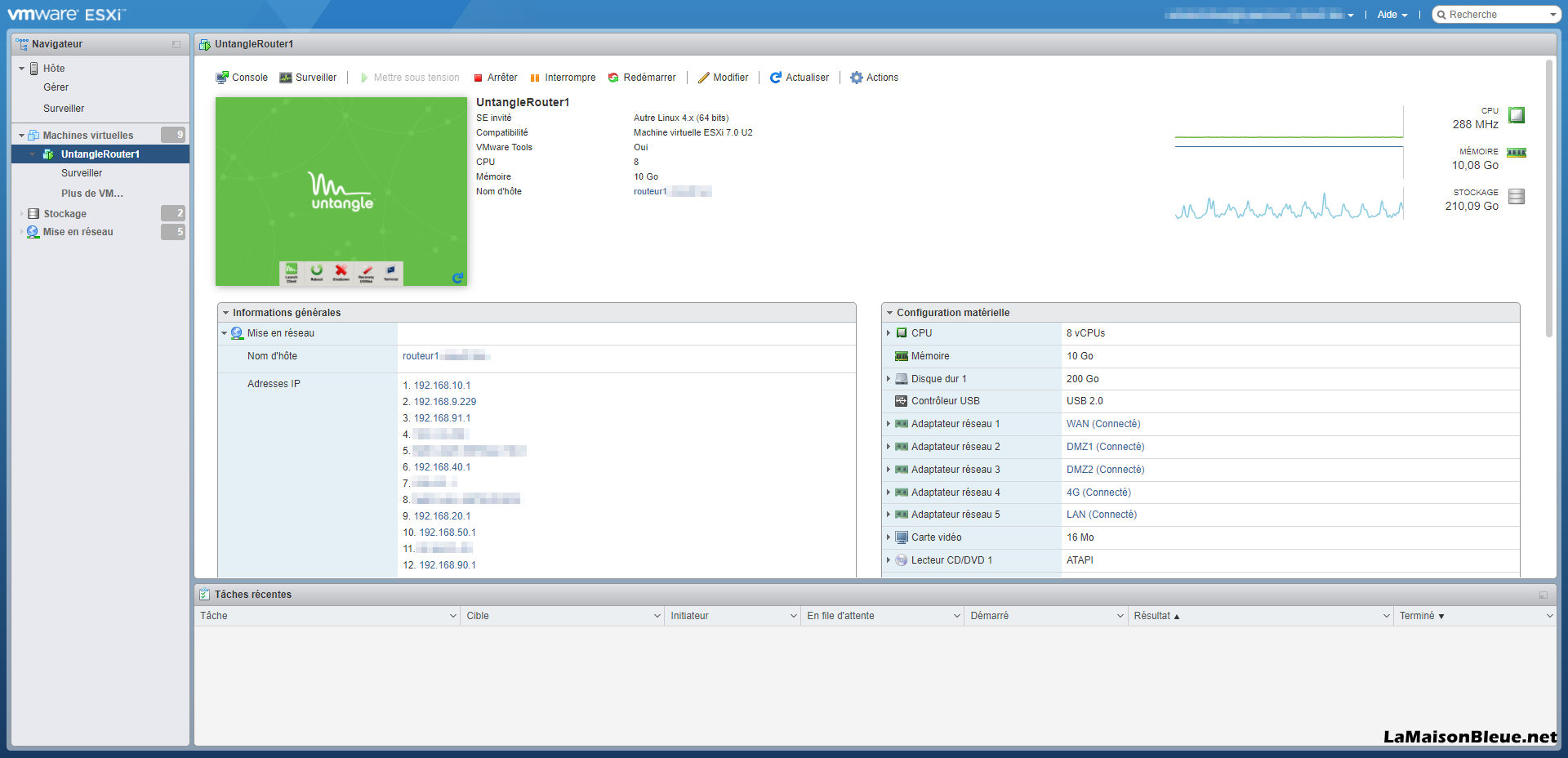1568x758 pixels.
Task: Open the DMZ2 (Connecté) network link
Action: (1106, 470)
